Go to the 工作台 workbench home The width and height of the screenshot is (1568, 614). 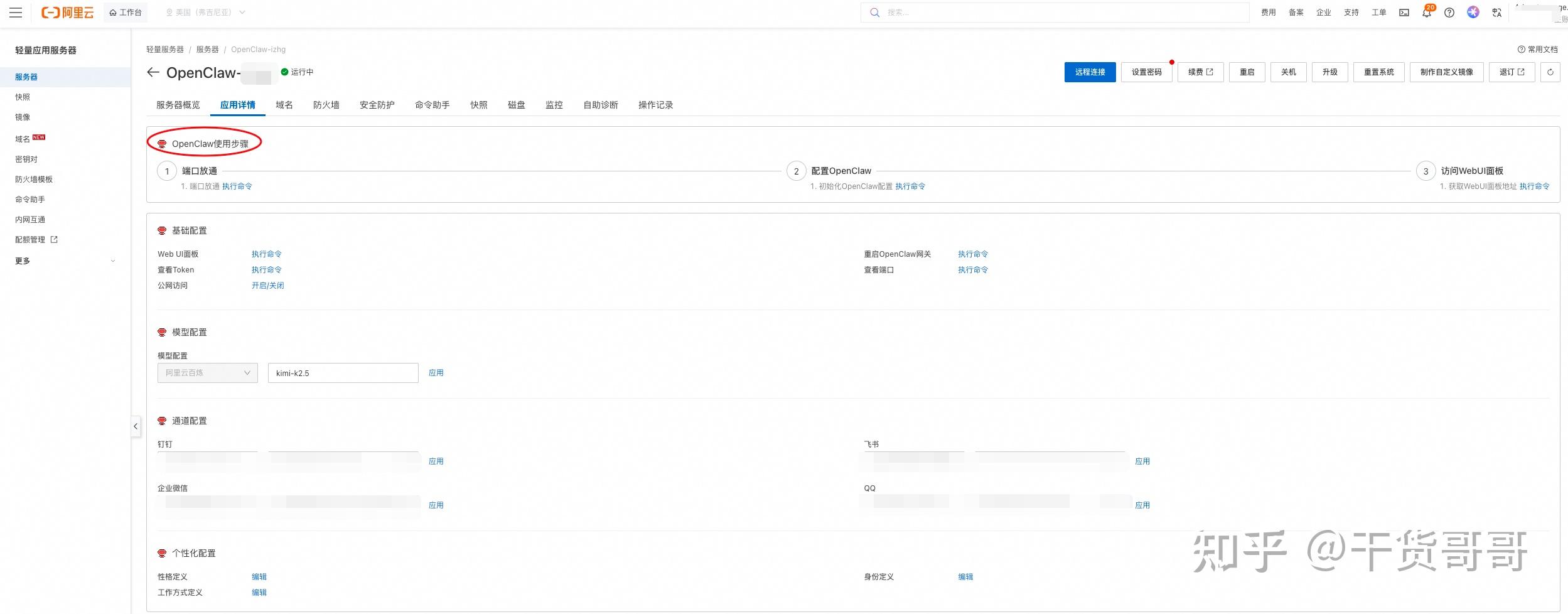click(x=126, y=13)
